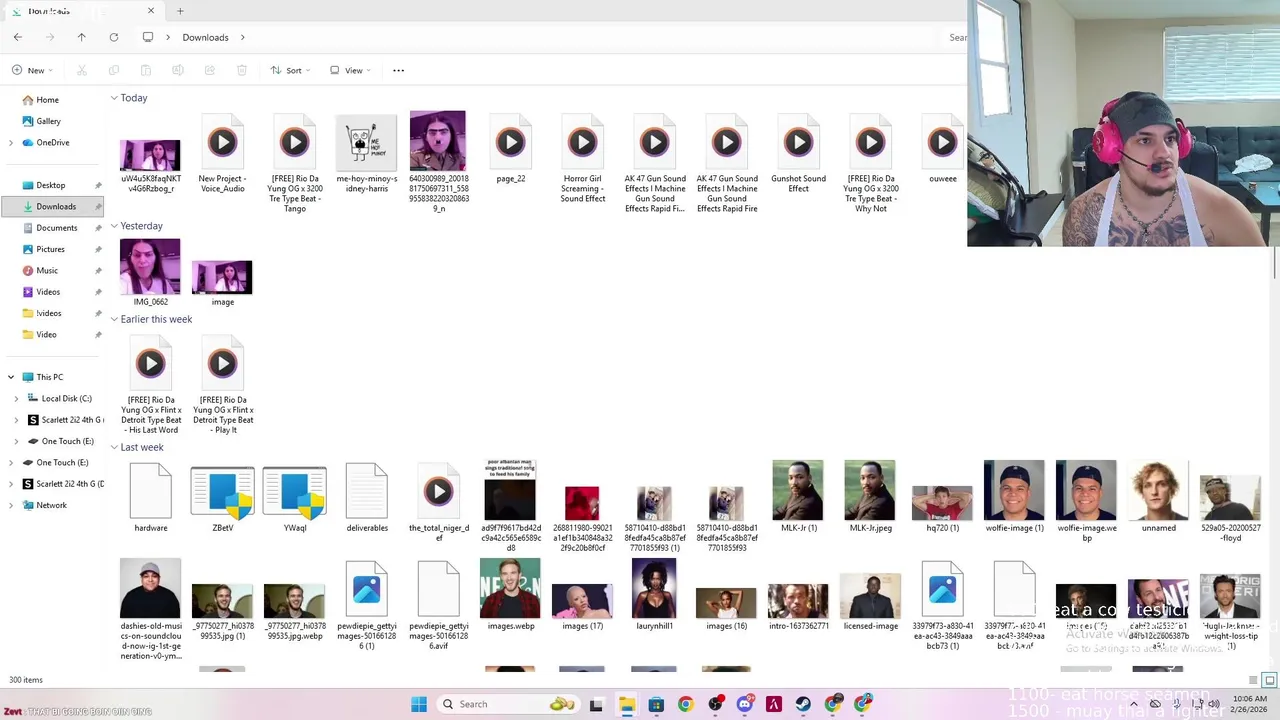
Task: Click Downloads in the address breadcrumb
Action: pyautogui.click(x=205, y=37)
